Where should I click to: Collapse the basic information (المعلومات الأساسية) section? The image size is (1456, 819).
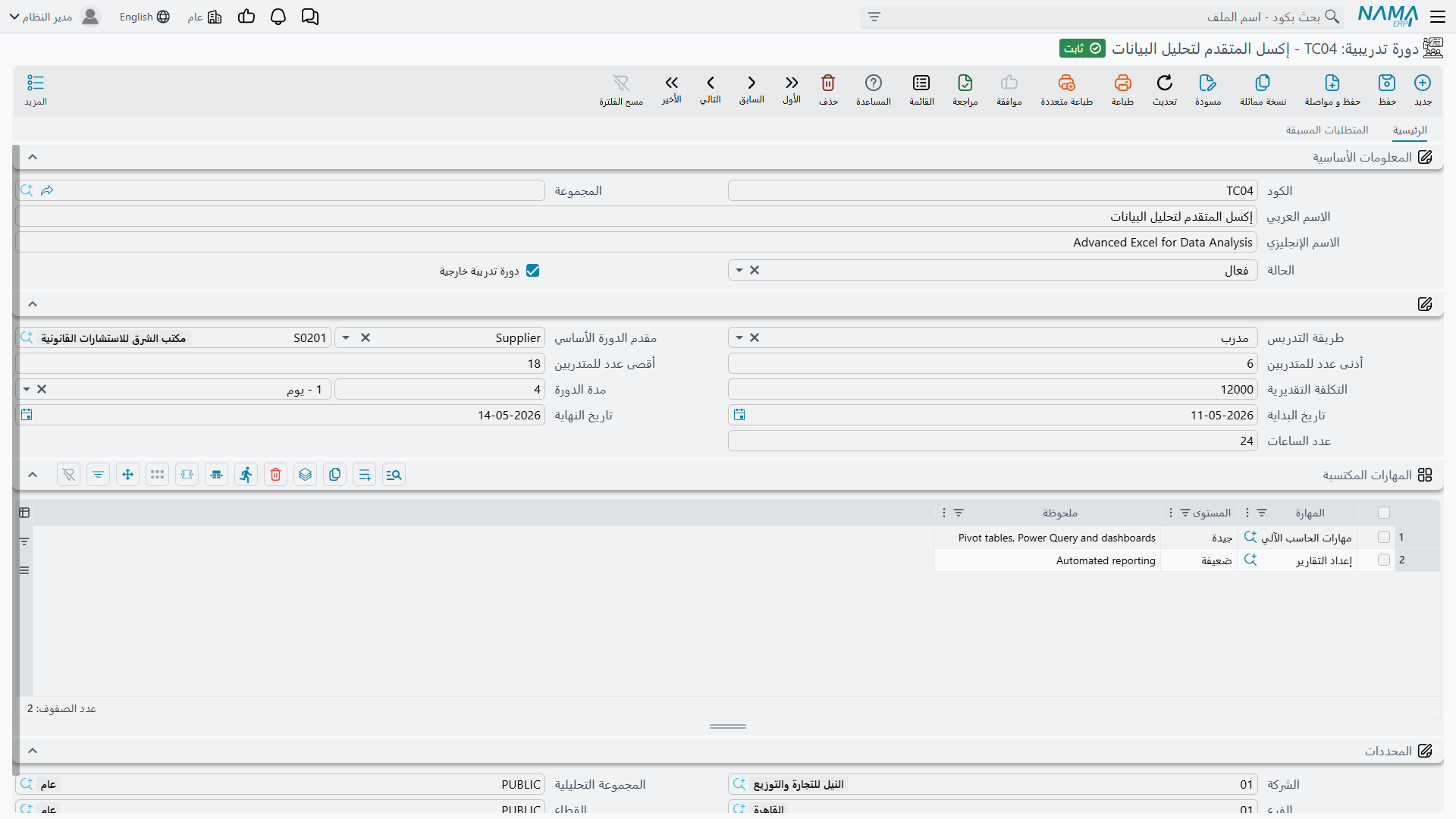pos(33,157)
